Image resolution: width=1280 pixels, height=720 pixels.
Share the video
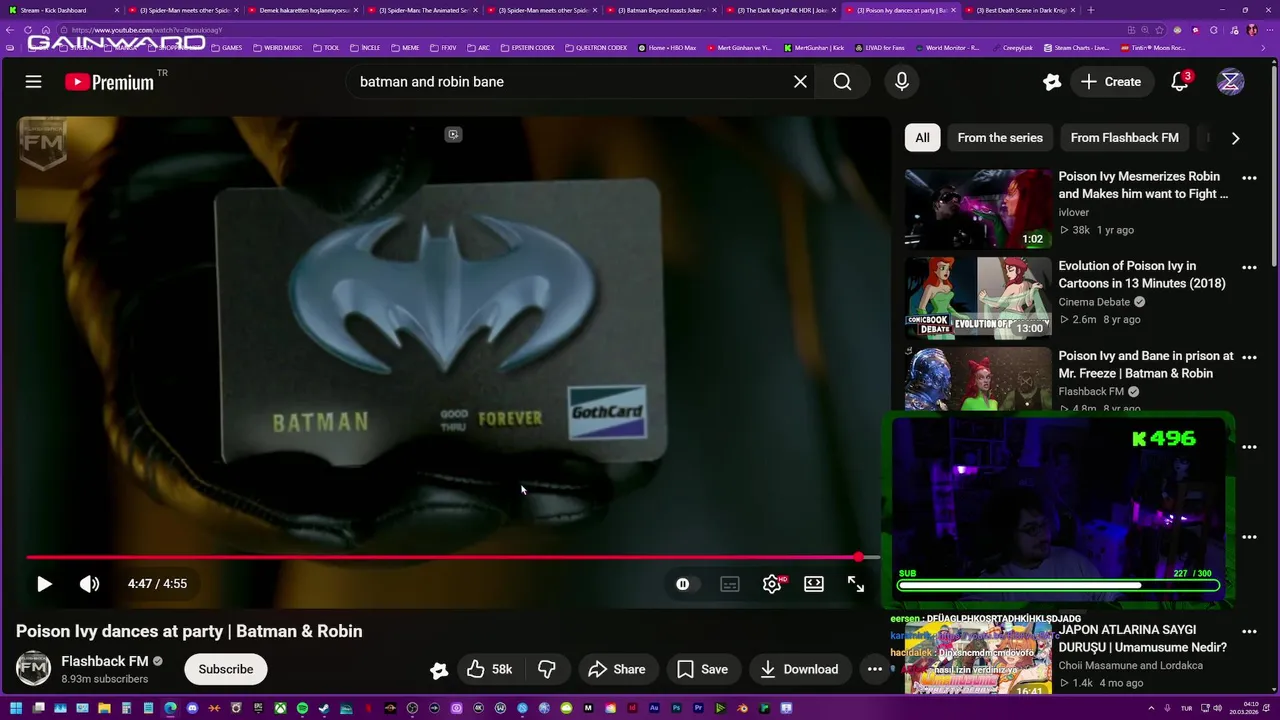click(617, 669)
